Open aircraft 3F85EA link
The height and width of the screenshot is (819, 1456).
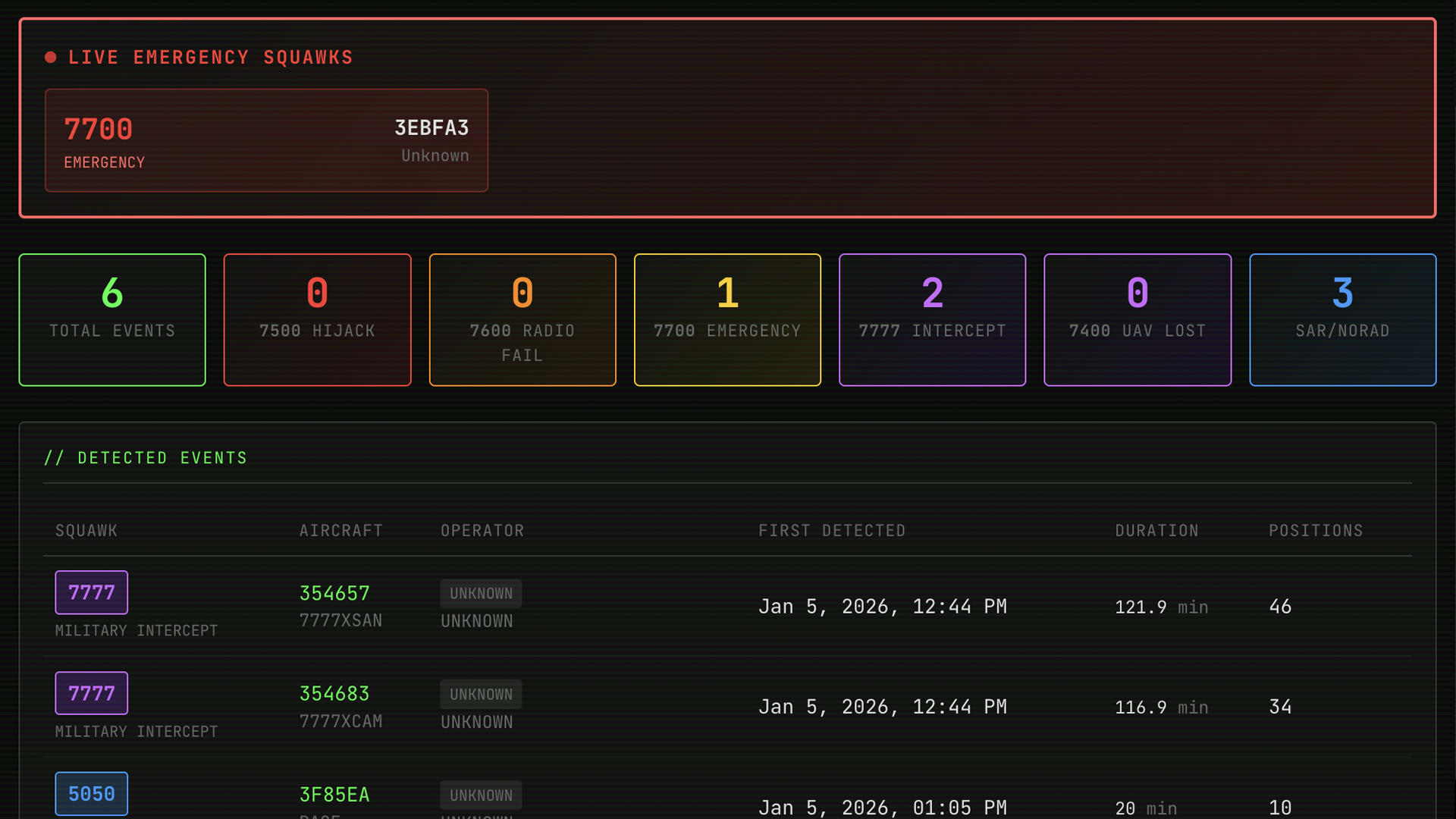click(334, 795)
